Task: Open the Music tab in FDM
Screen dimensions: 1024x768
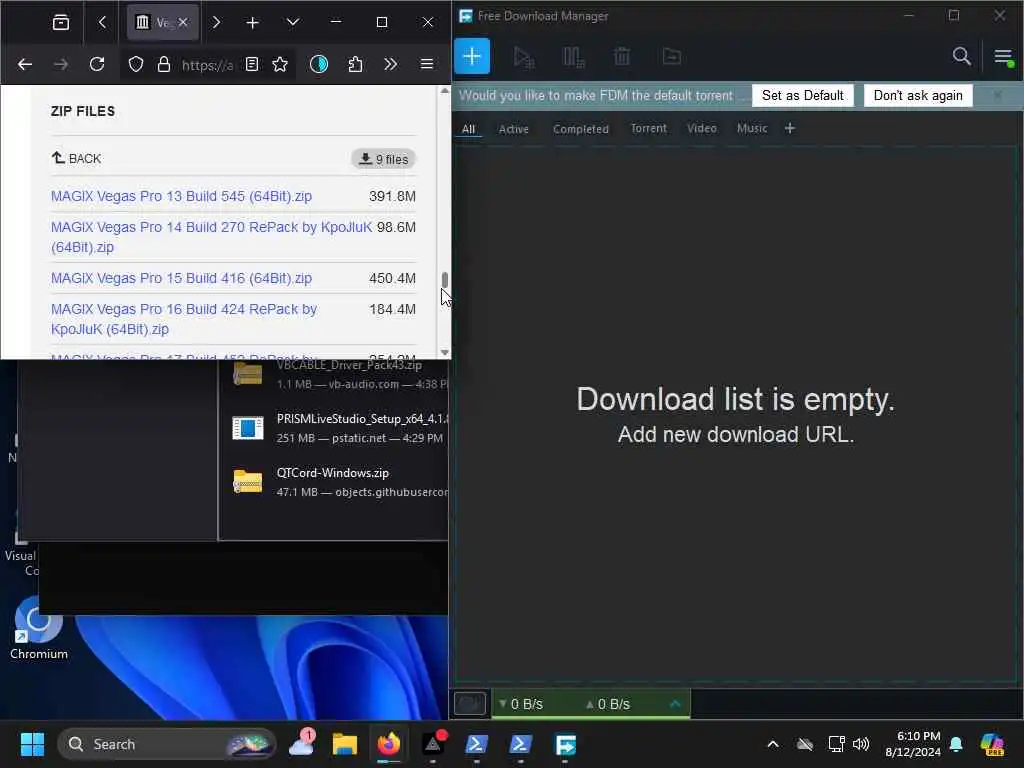Action: click(752, 128)
